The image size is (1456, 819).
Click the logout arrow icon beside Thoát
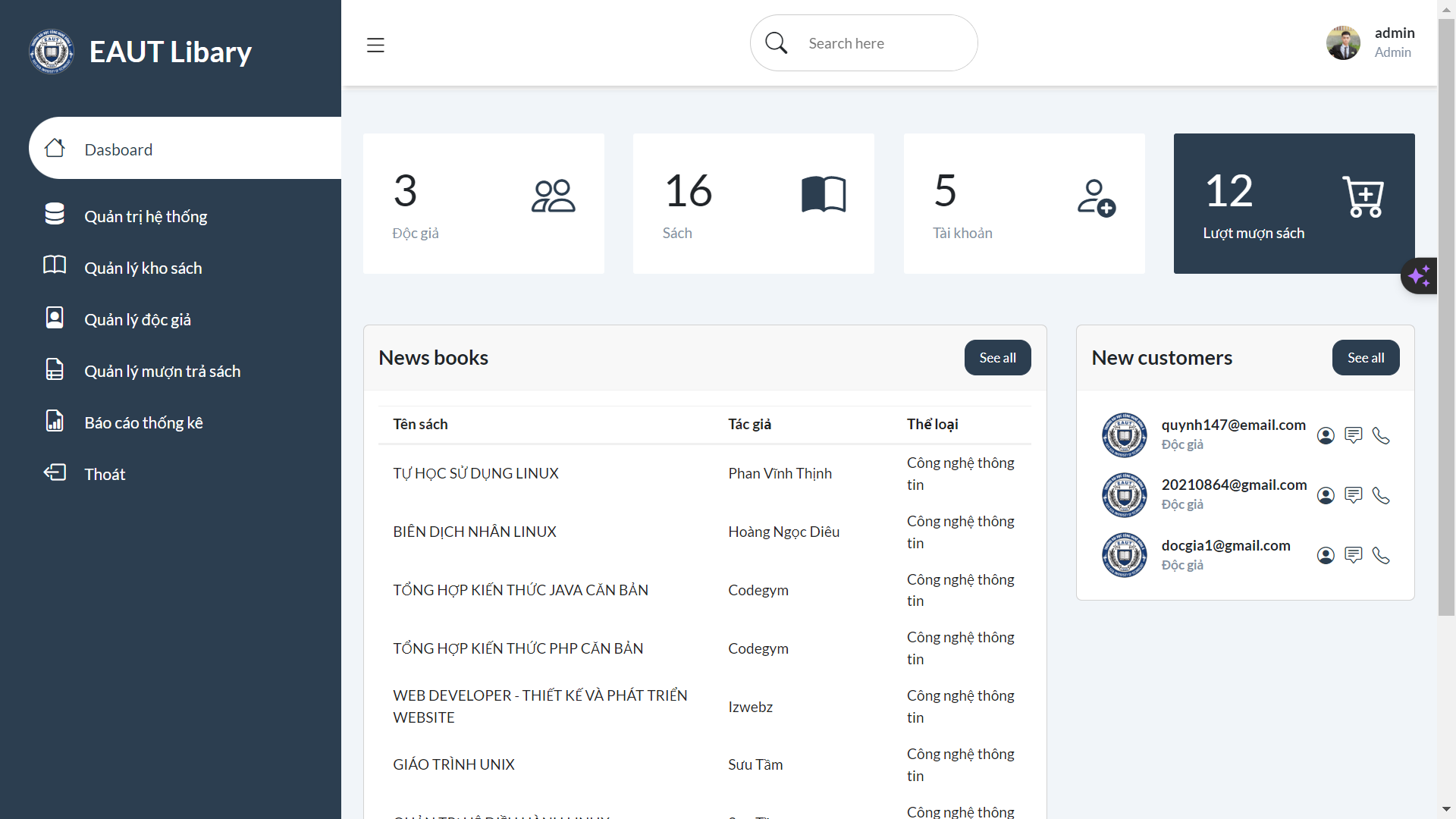tap(55, 472)
